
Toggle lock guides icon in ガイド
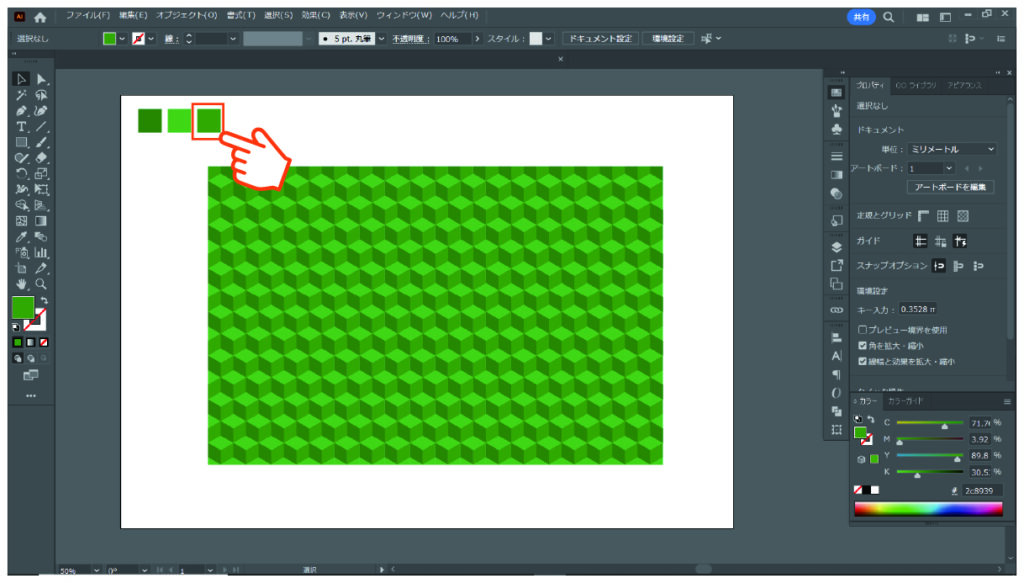click(940, 242)
